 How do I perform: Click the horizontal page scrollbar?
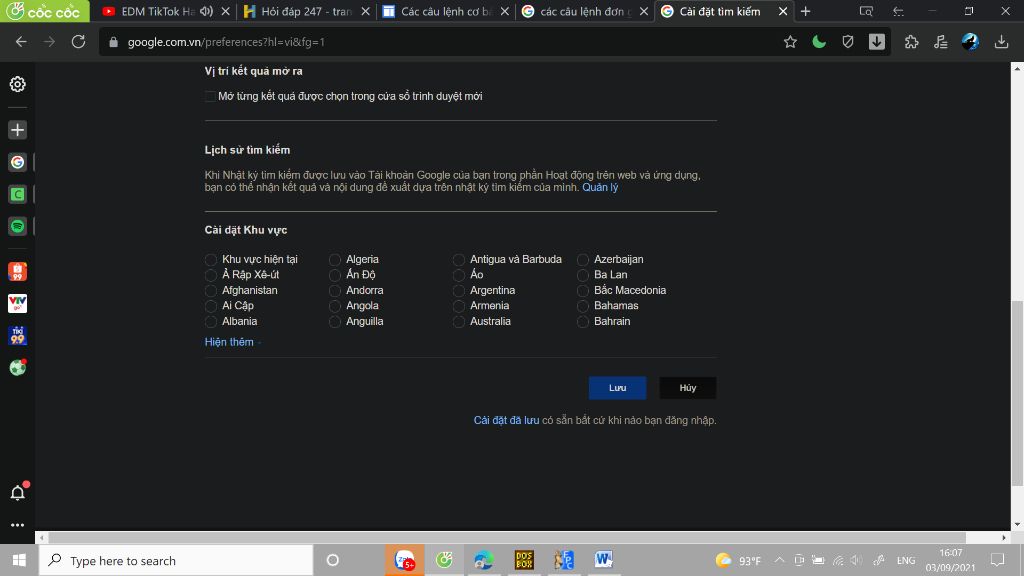pos(507,537)
